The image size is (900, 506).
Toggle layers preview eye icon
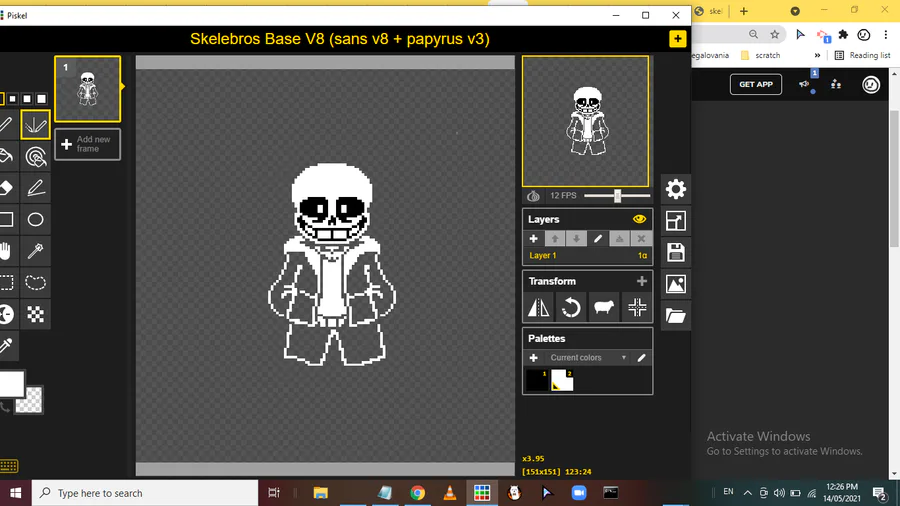tap(639, 219)
